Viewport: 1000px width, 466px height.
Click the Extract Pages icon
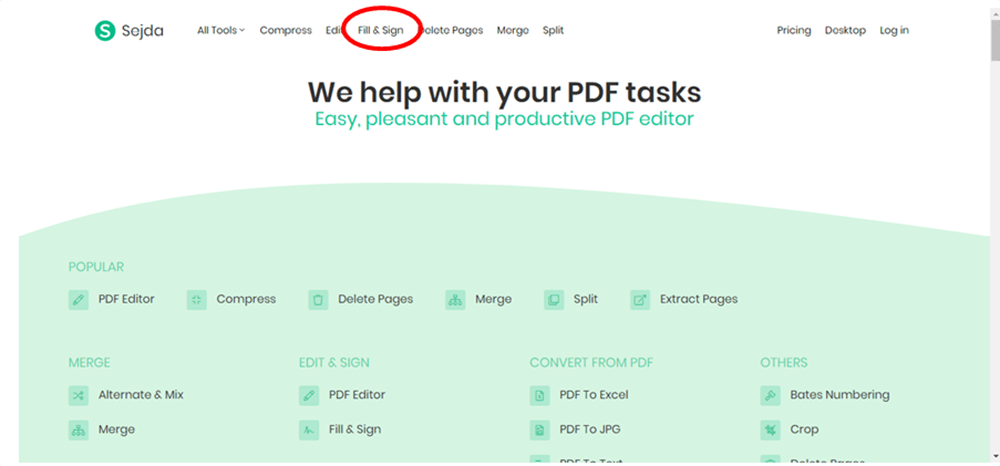(640, 299)
